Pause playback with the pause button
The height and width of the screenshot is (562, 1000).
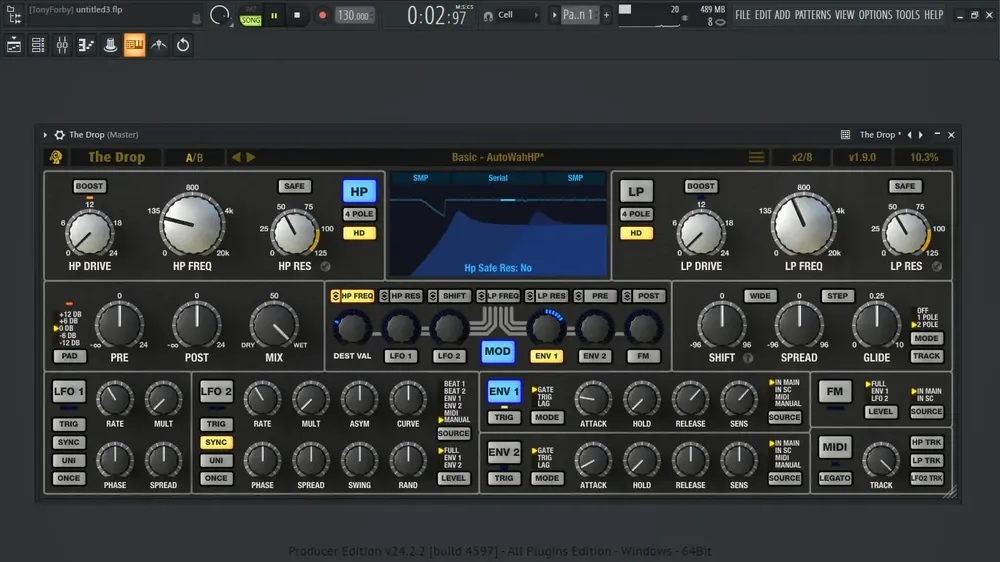point(274,15)
